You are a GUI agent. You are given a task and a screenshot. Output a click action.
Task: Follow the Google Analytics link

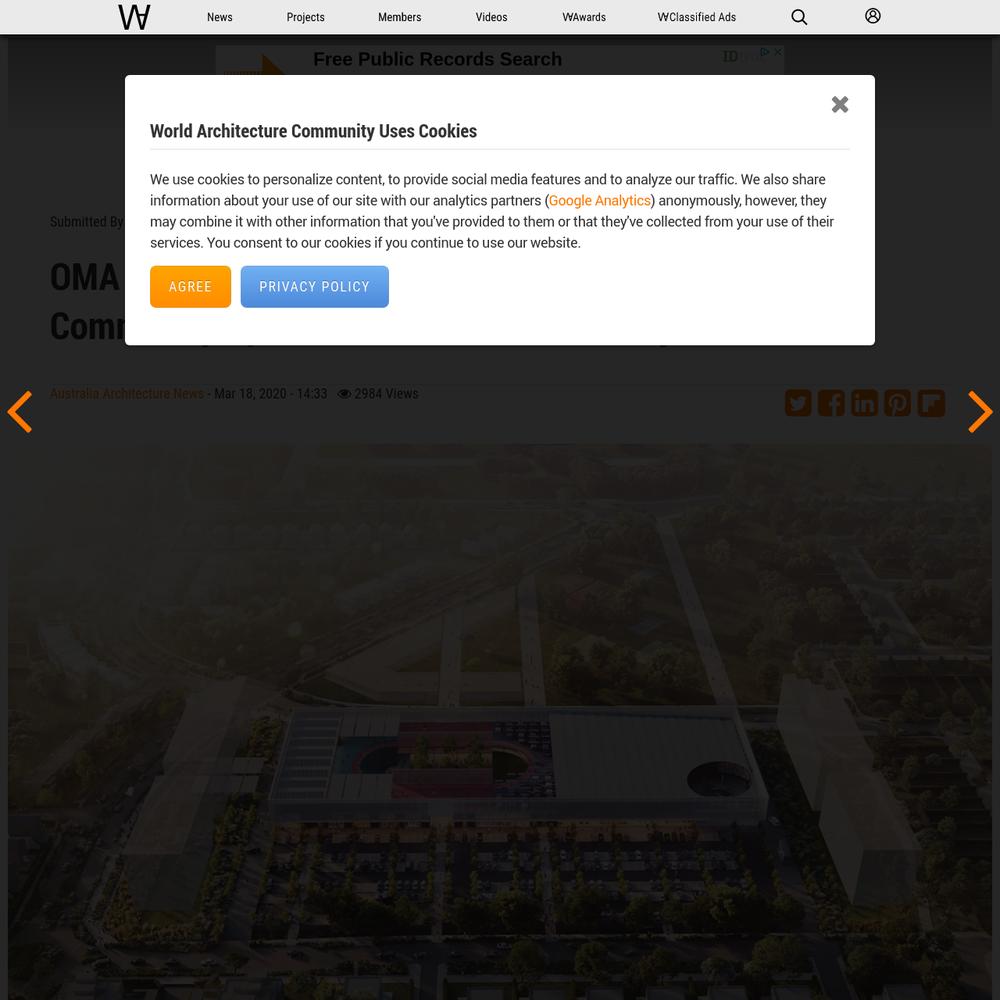click(599, 200)
